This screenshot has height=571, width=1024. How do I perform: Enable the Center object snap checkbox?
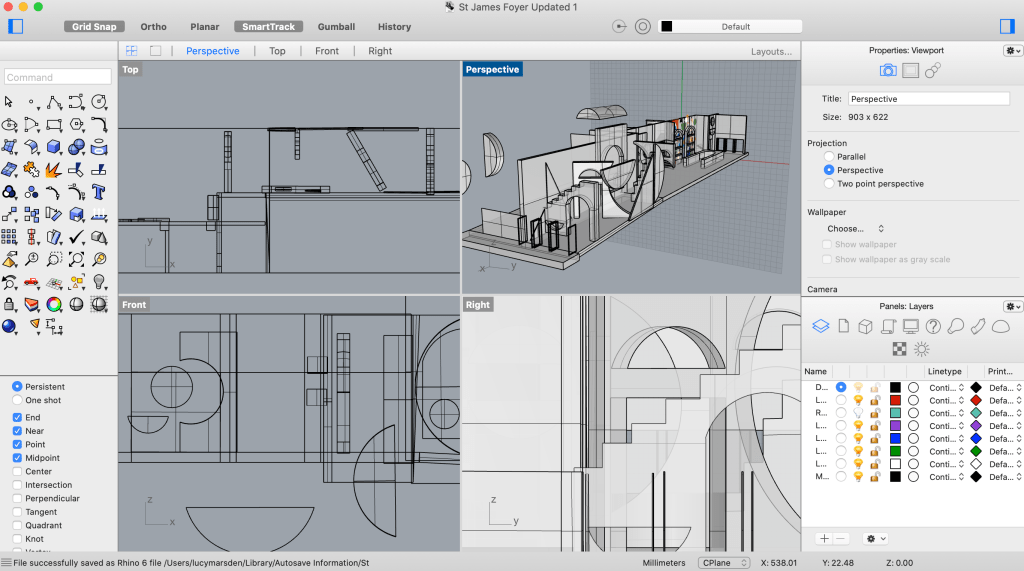click(x=17, y=471)
